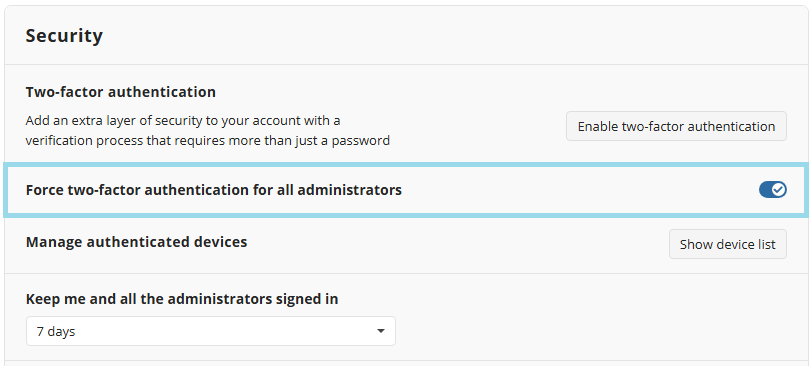Click the Force two-factor authentication label text
Image resolution: width=812 pixels, height=366 pixels.
(213, 190)
